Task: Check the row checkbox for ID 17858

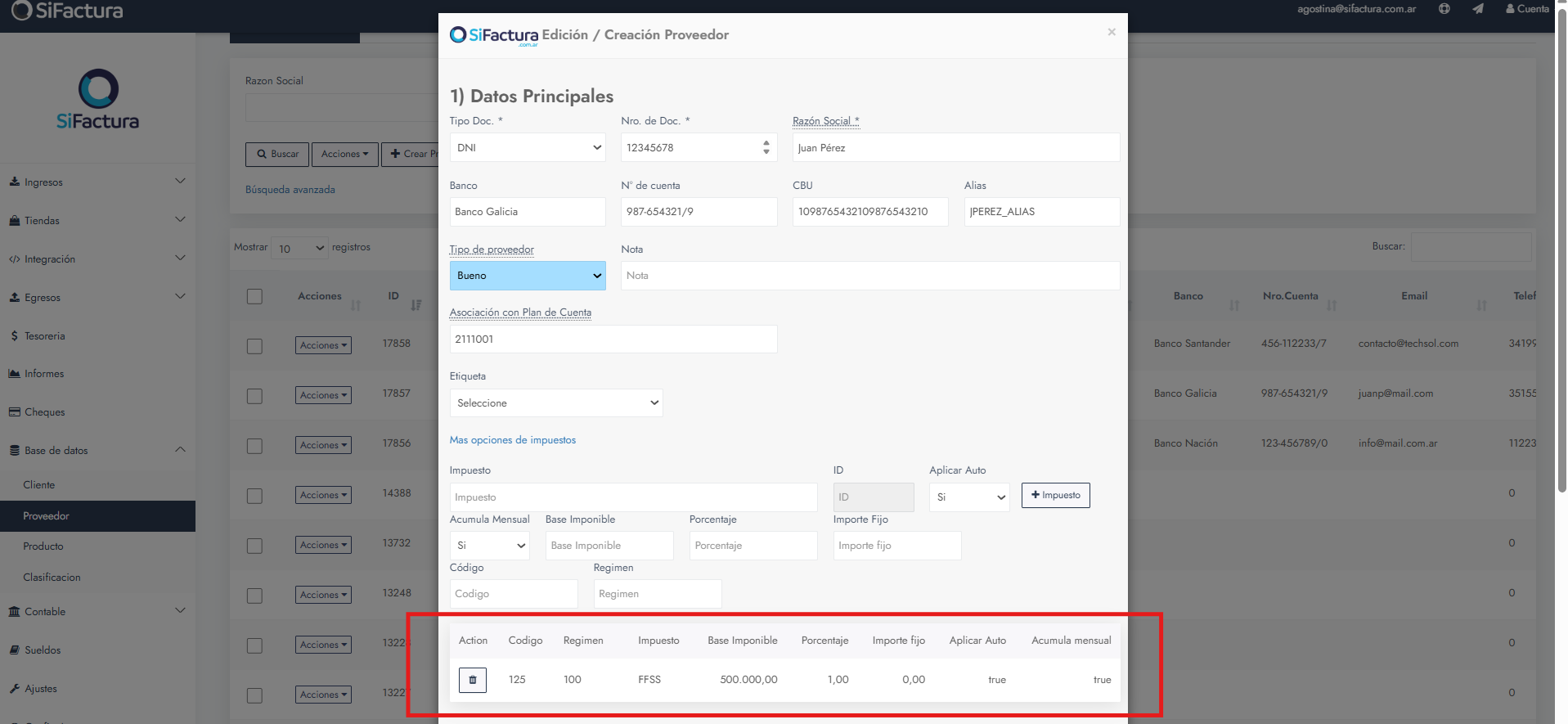Action: coord(255,346)
